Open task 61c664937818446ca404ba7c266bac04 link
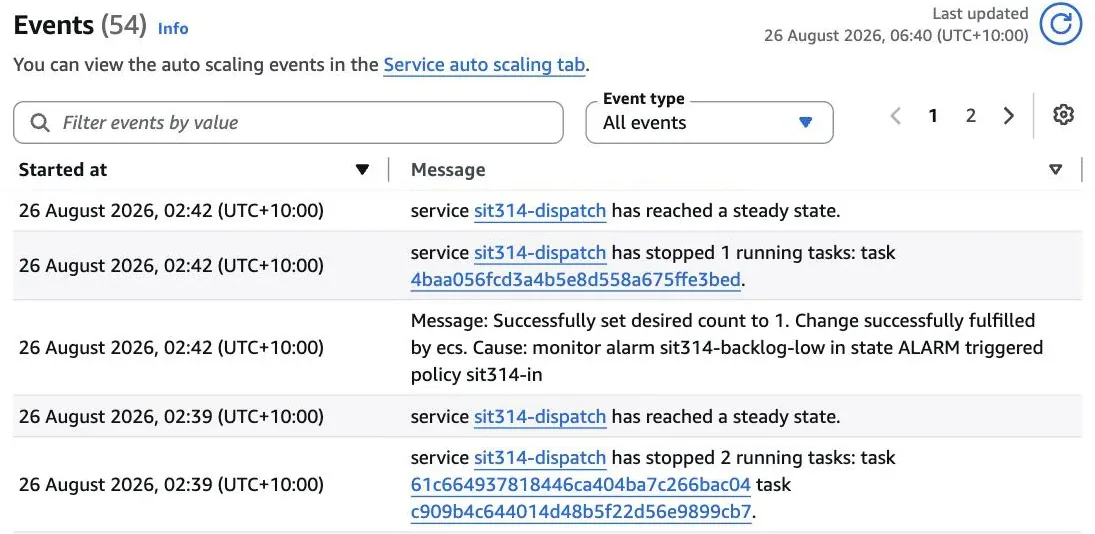 581,484
